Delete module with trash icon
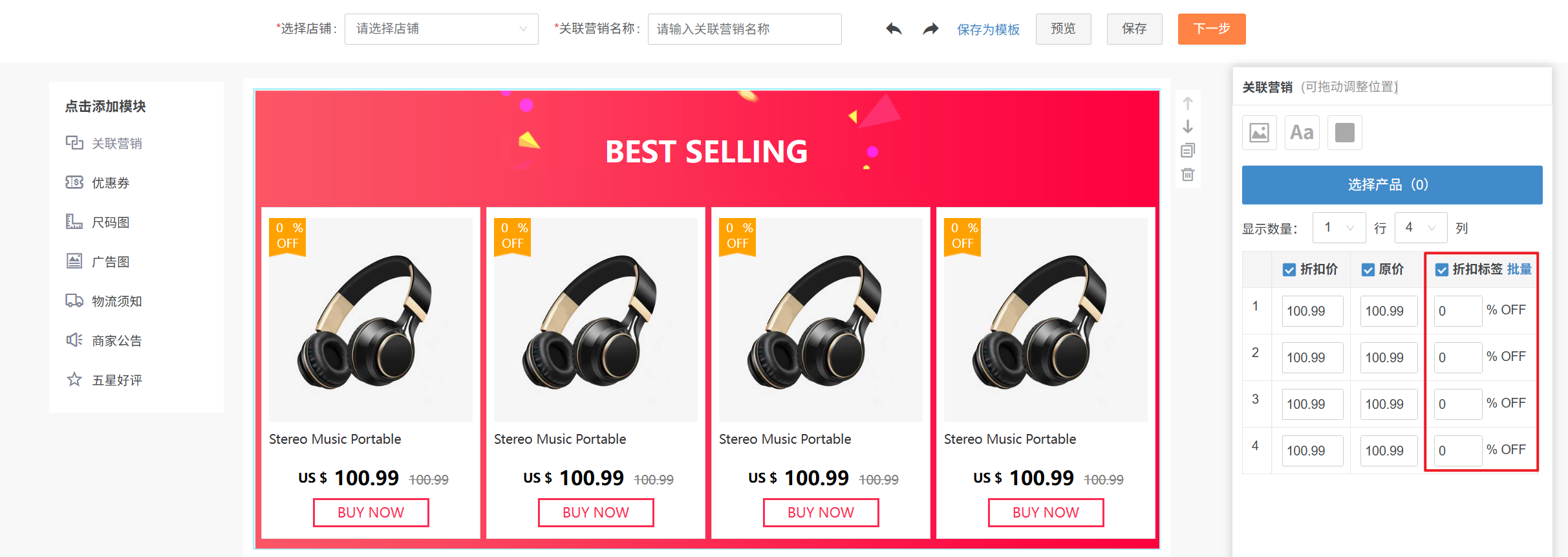 (x=1188, y=175)
